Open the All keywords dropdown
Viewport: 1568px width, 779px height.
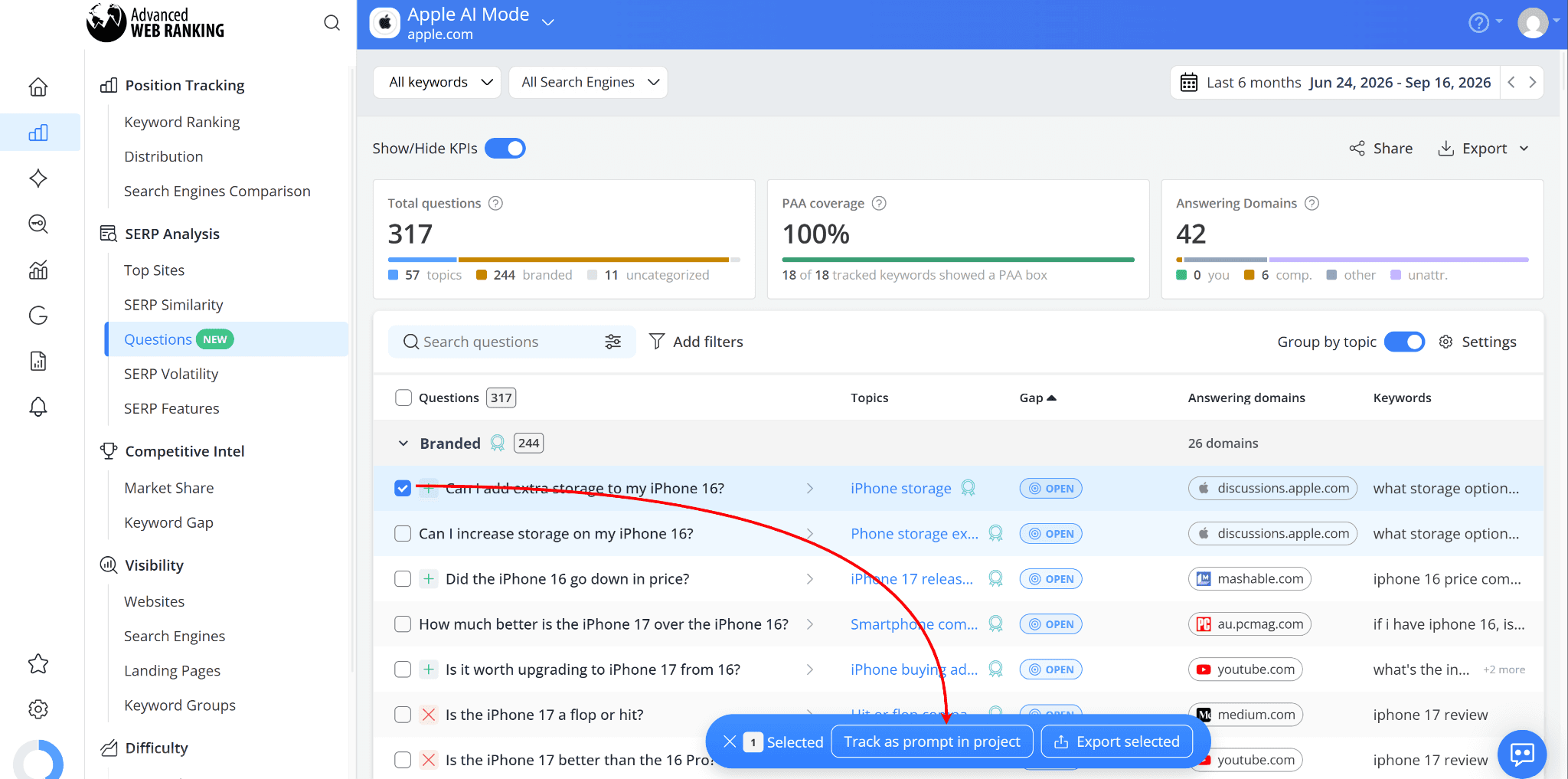tap(437, 82)
